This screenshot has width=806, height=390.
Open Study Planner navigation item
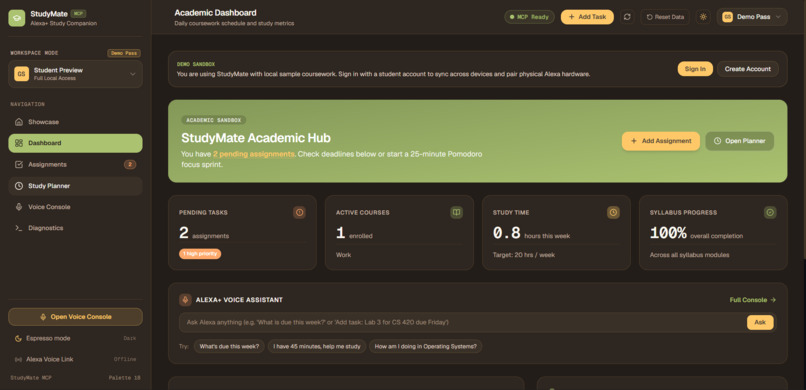[75, 185]
